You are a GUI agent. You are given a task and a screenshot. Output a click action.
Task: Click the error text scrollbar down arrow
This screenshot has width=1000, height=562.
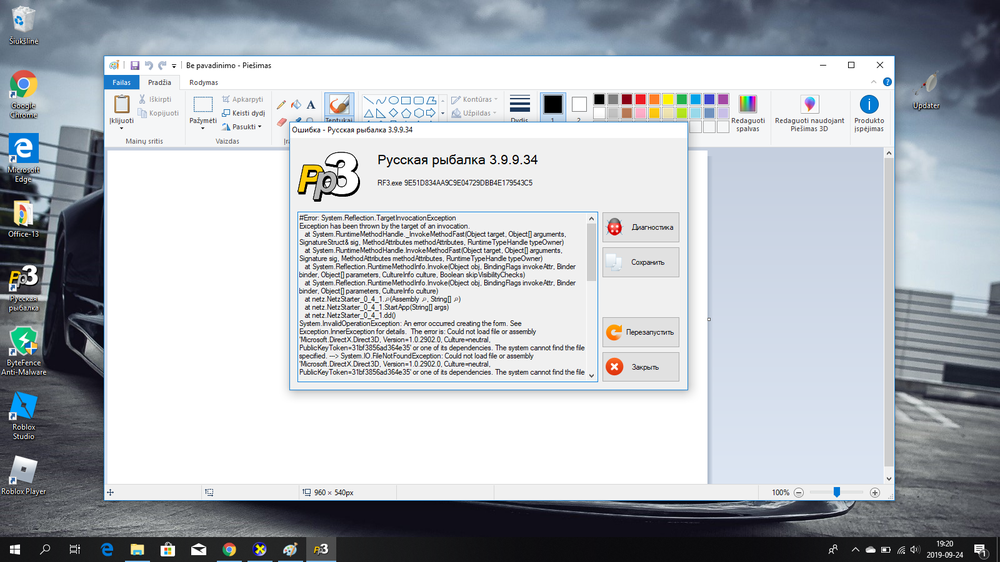click(592, 374)
